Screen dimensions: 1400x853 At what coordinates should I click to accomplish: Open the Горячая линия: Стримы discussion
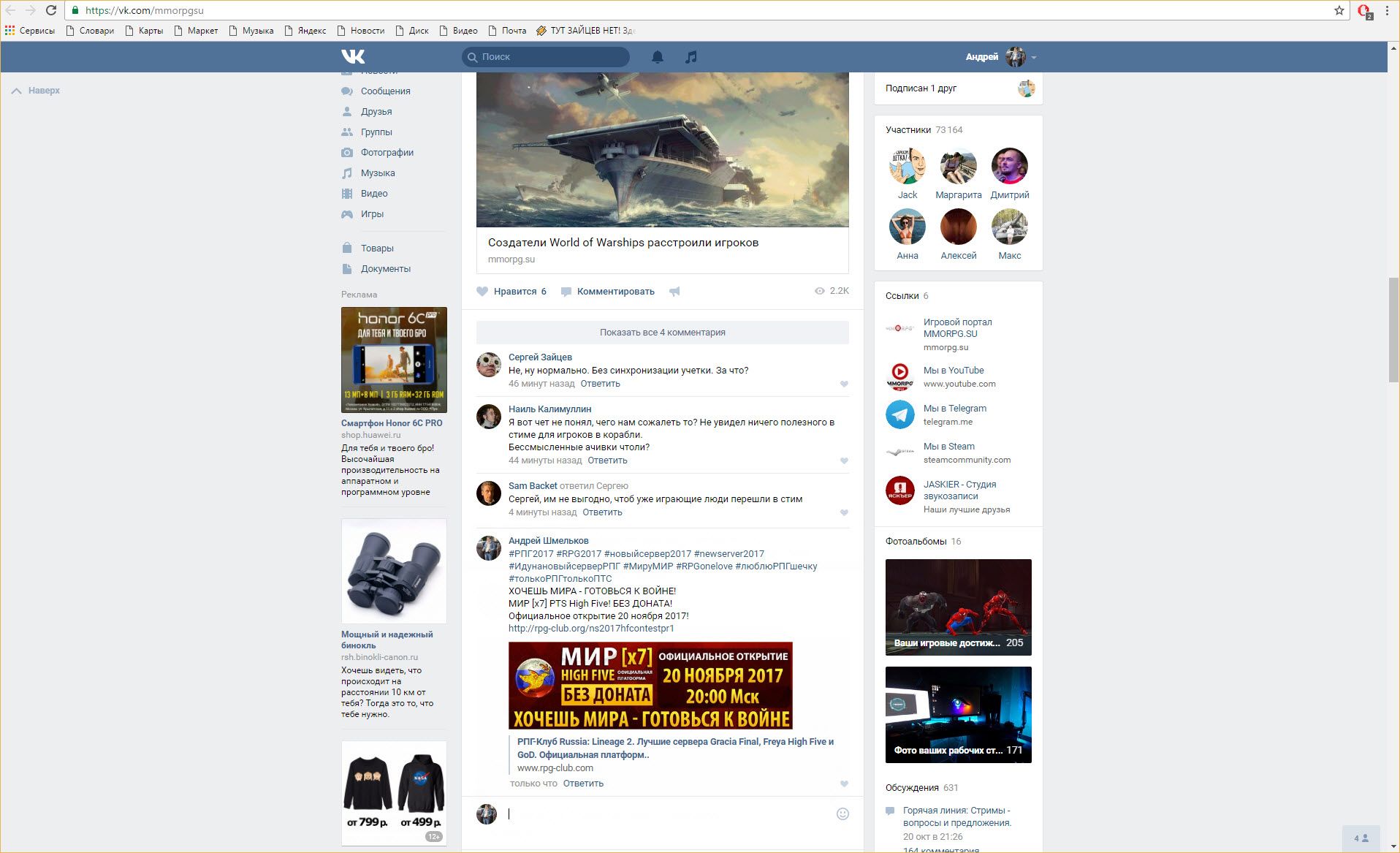957,816
